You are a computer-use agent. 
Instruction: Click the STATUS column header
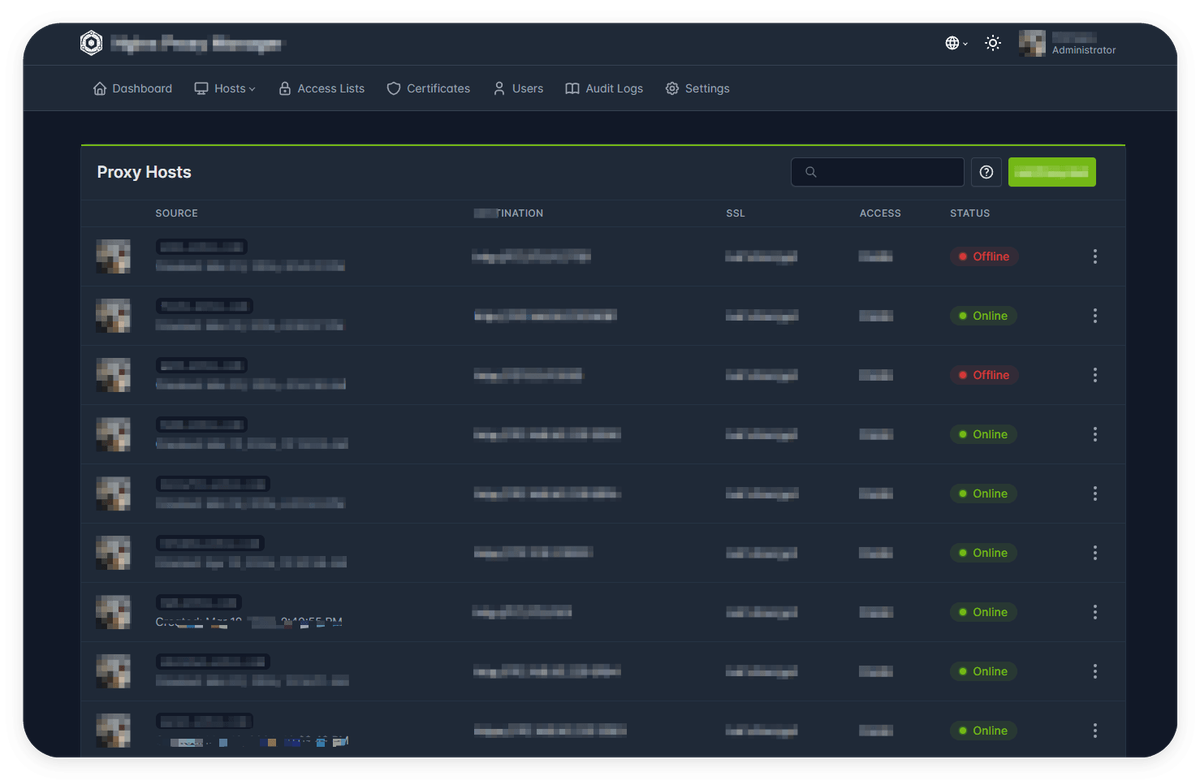point(970,213)
